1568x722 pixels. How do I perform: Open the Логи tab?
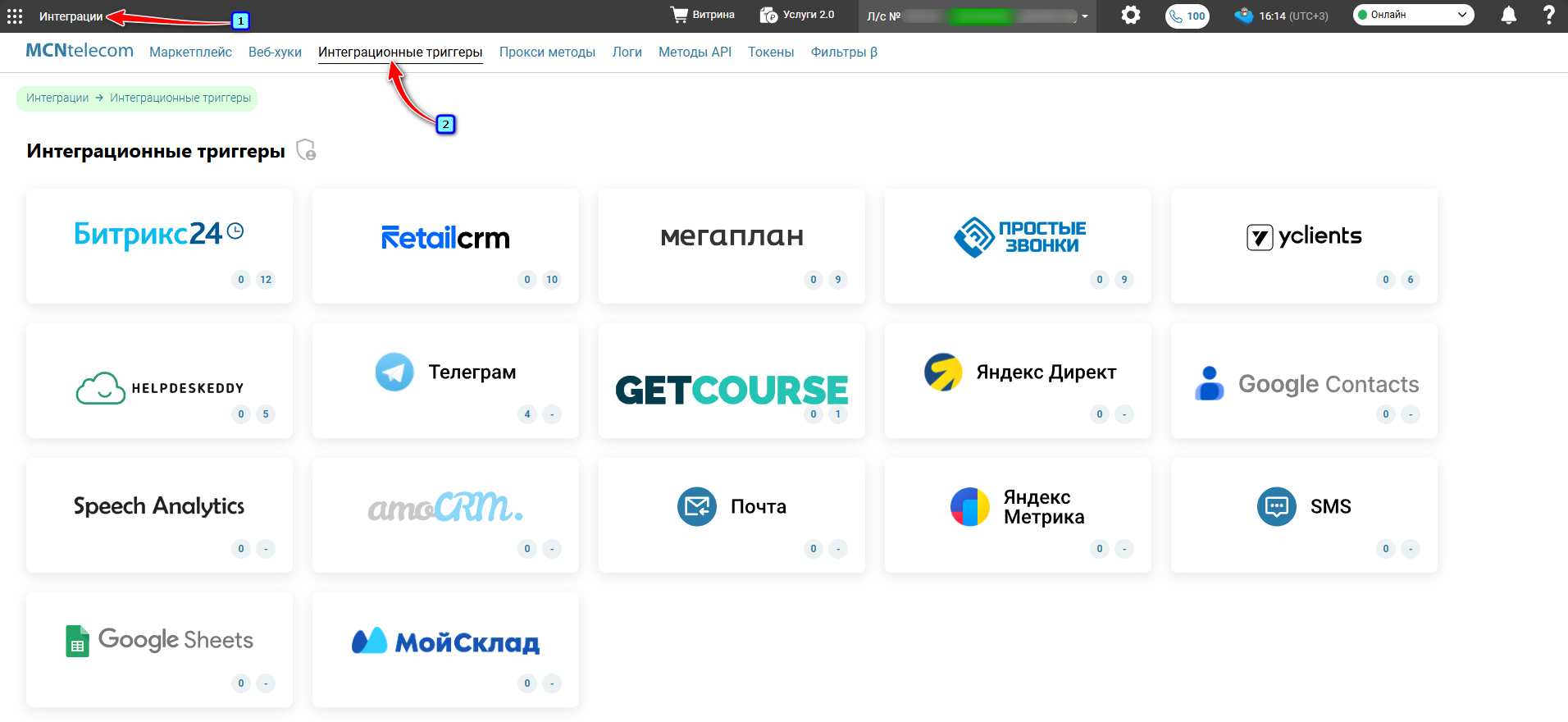627,53
